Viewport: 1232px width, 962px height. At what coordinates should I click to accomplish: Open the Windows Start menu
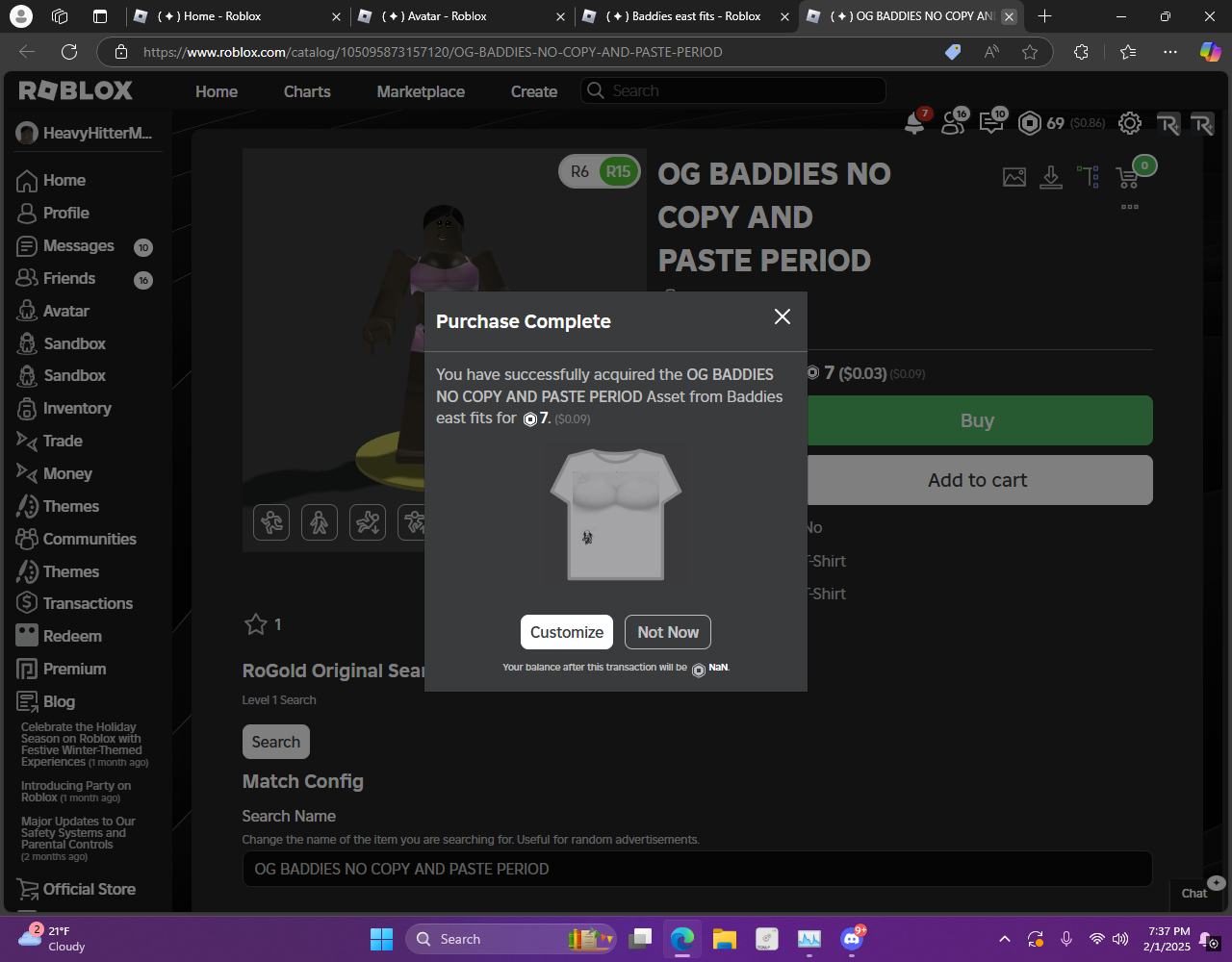pos(382,939)
